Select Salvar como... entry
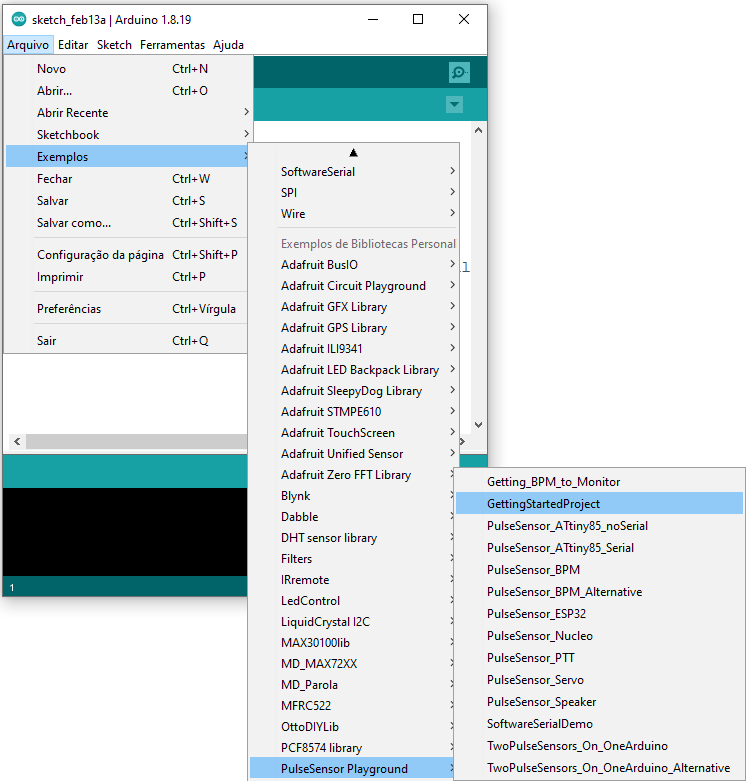Image resolution: width=747 pixels, height=781 pixels. point(126,223)
